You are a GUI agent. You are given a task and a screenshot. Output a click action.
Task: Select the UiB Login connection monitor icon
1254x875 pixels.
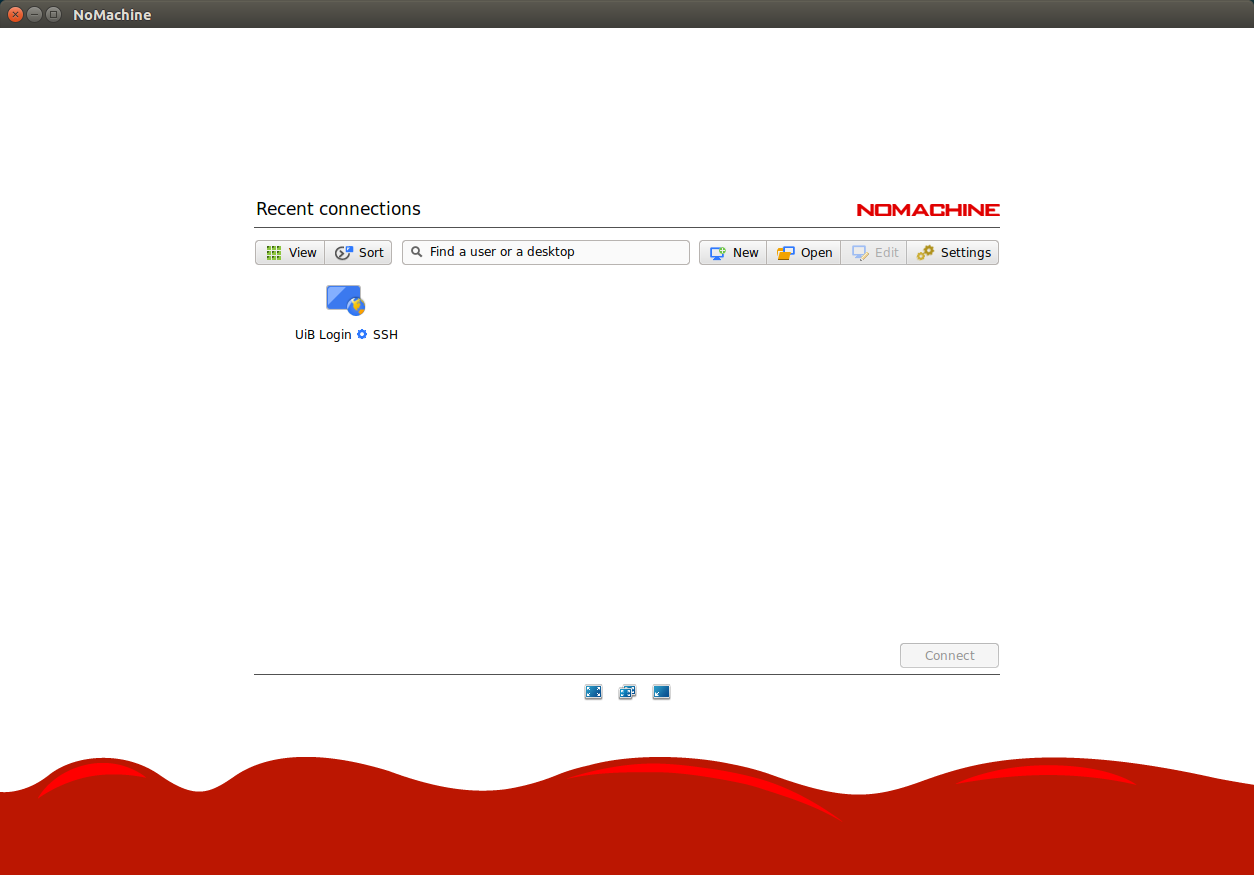point(345,299)
